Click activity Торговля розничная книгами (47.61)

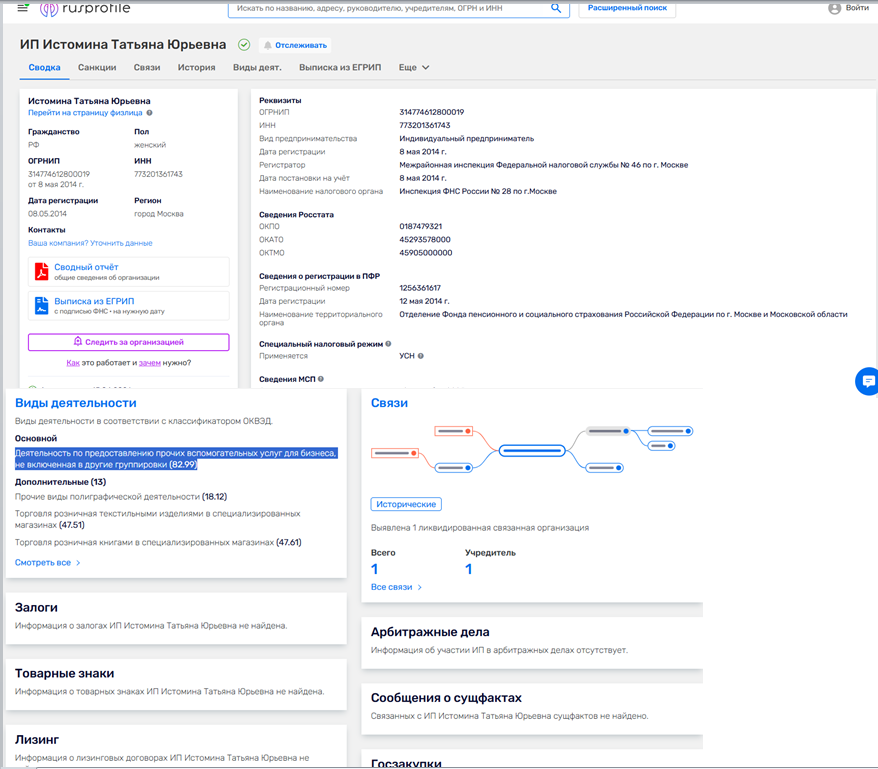point(158,542)
